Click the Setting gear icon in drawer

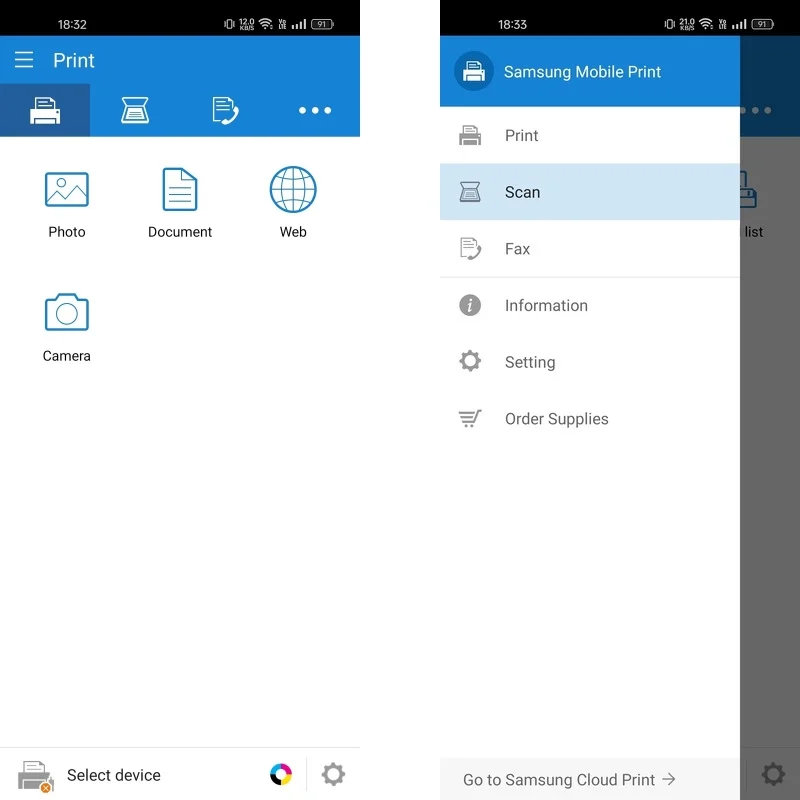[x=470, y=361]
